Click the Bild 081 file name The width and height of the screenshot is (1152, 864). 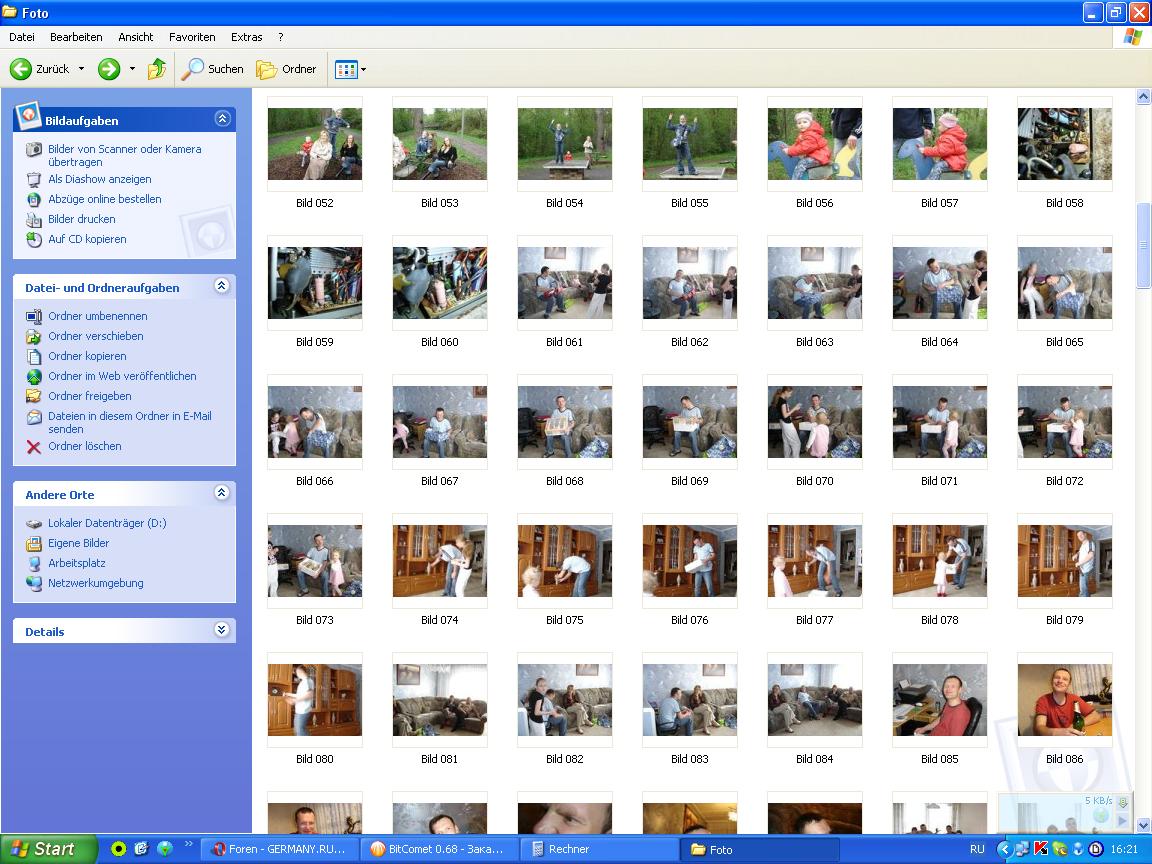pyautogui.click(x=439, y=759)
